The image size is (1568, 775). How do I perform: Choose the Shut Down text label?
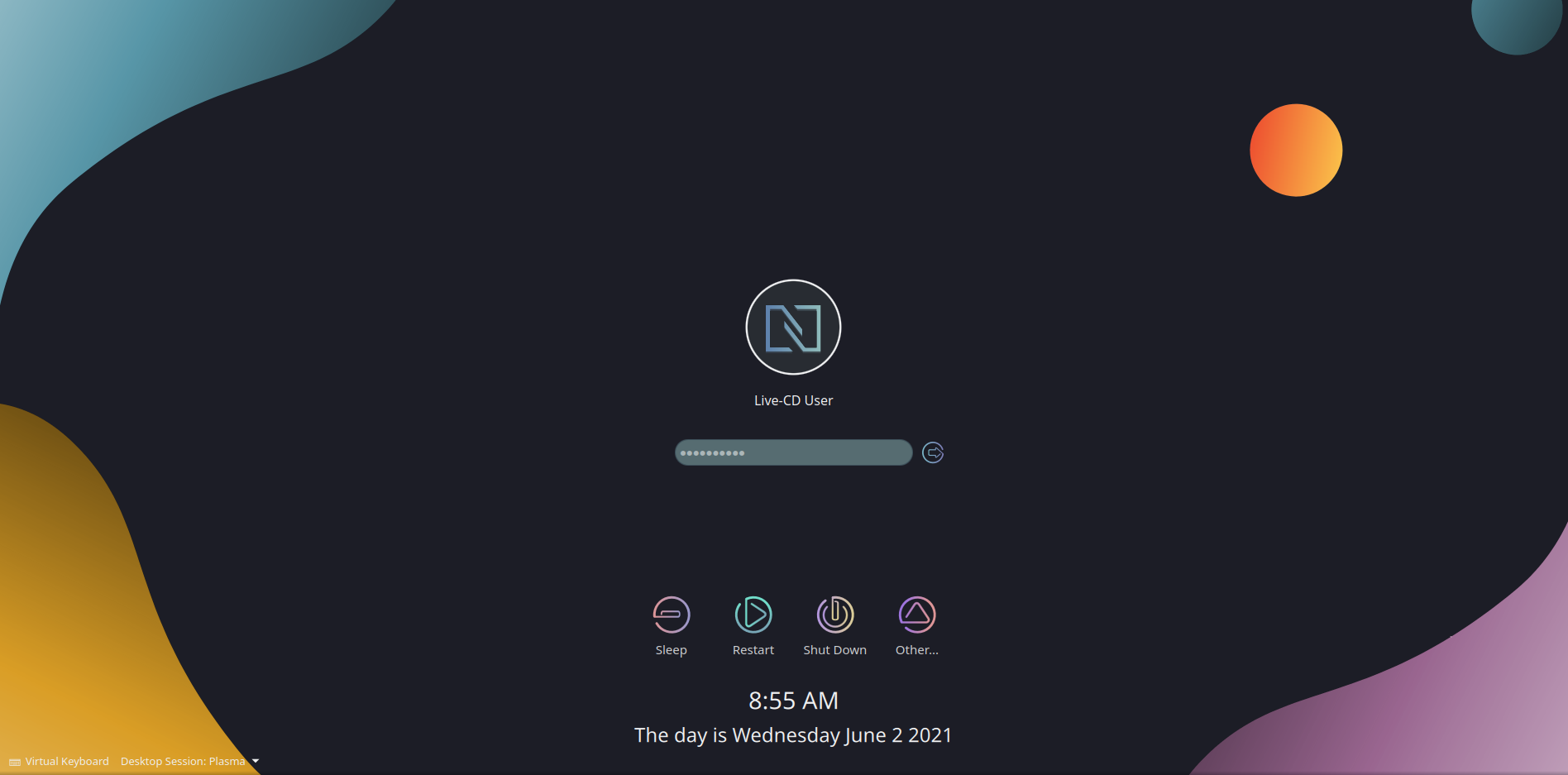834,650
